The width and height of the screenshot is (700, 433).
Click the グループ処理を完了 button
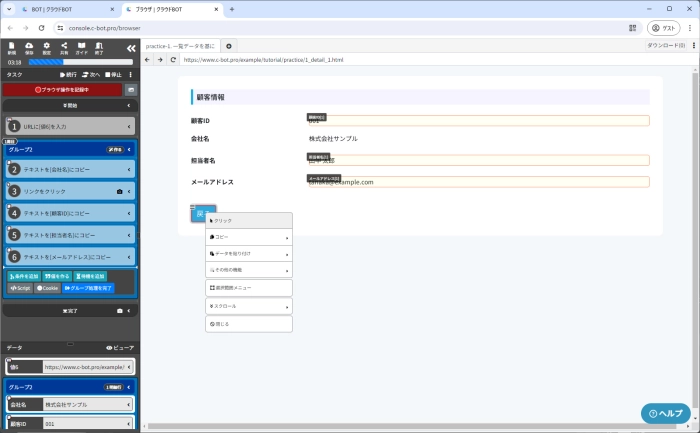click(x=89, y=288)
